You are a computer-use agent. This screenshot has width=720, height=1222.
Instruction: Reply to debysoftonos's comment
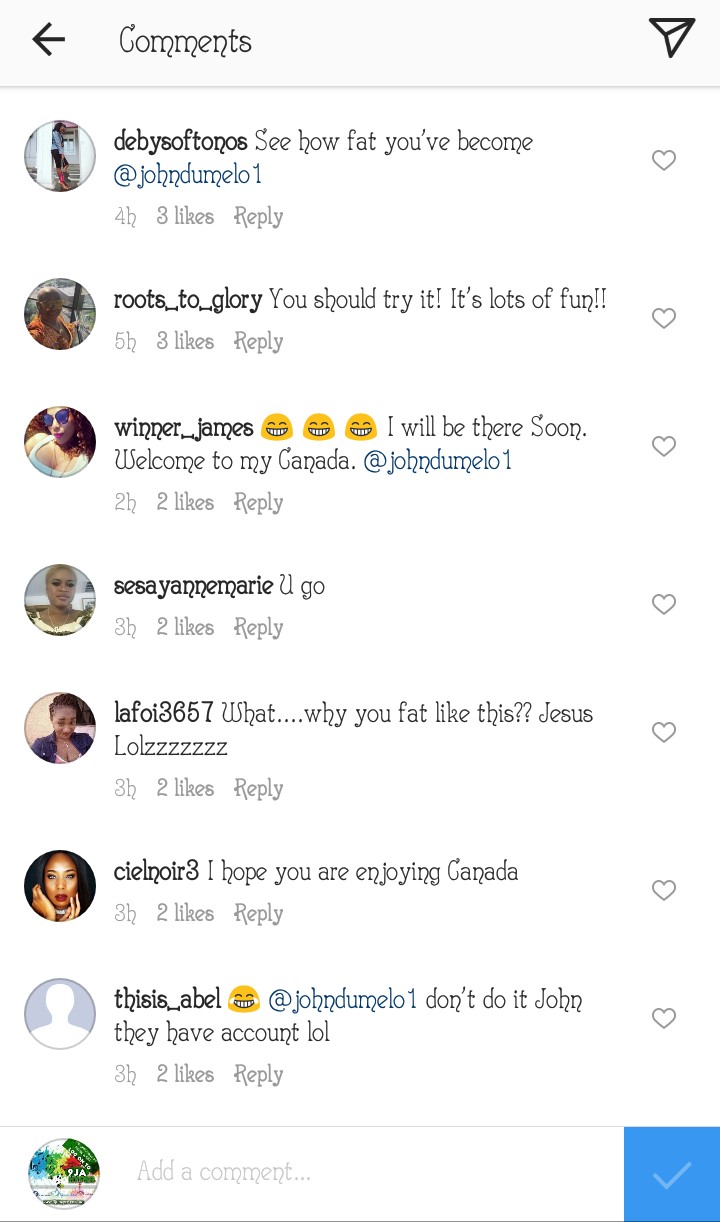(x=258, y=217)
